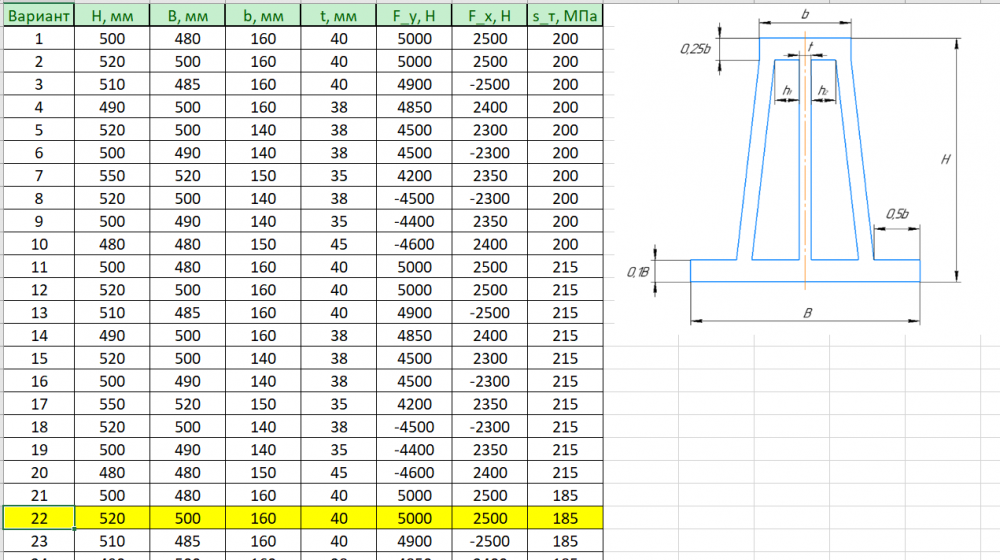The image size is (1000, 560).
Task: Select the cross-section diagram image
Action: (x=806, y=168)
